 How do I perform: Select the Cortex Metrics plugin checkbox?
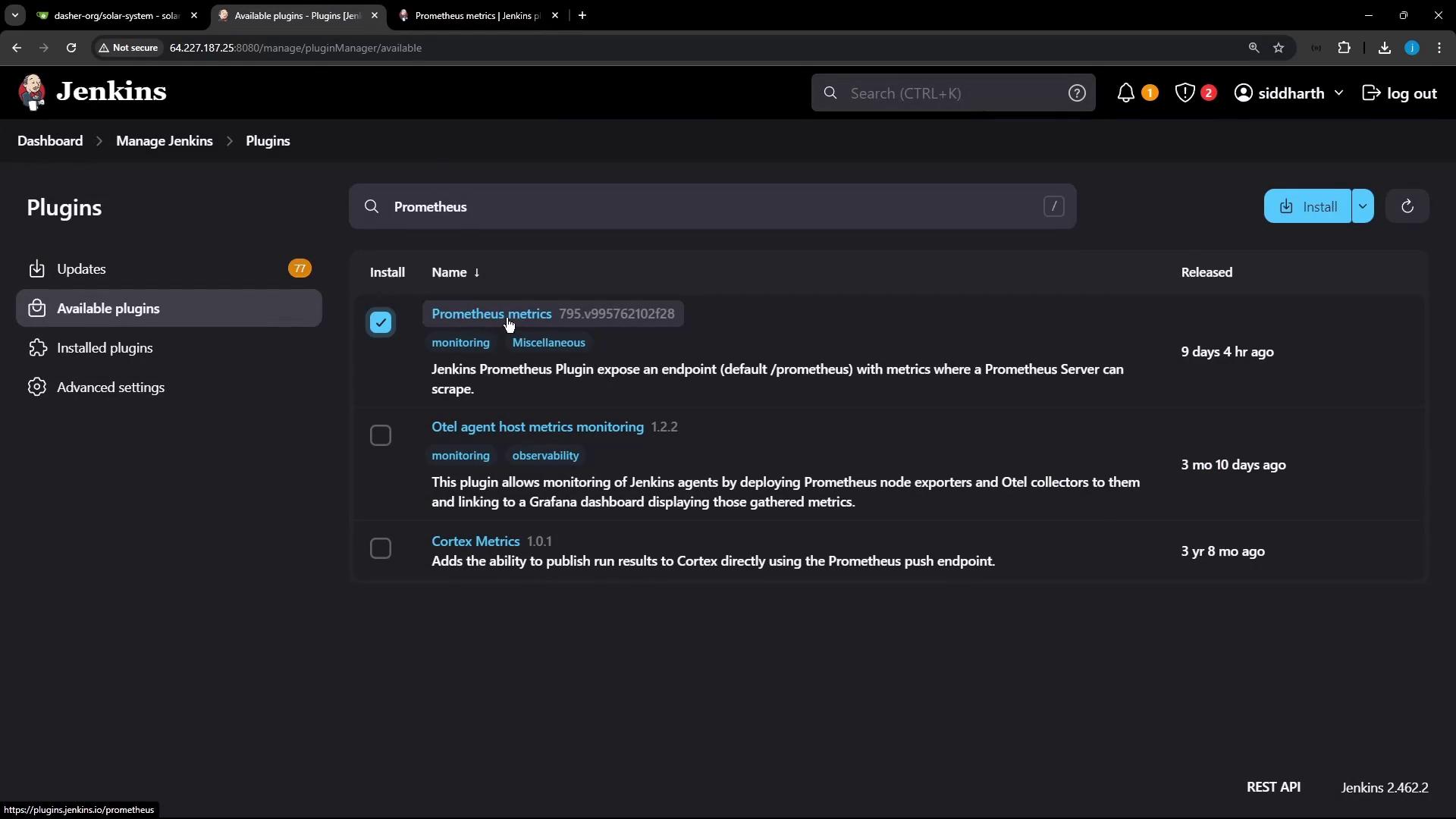pos(381,548)
